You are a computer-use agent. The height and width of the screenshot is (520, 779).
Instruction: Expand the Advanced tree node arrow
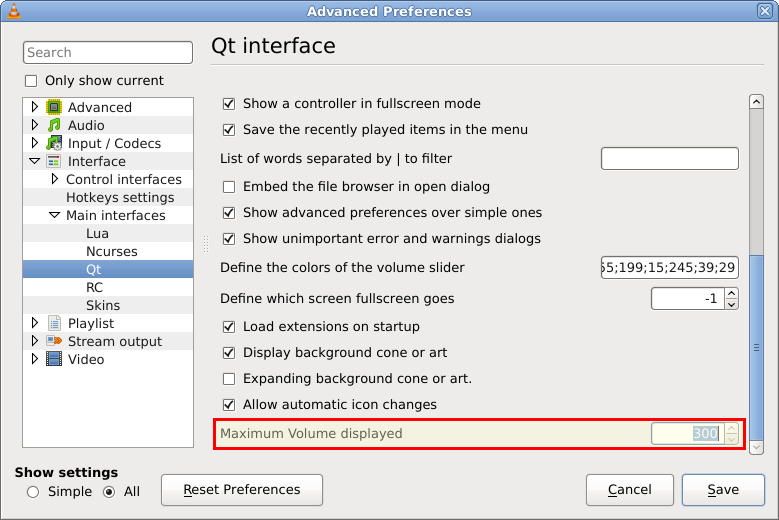(35, 107)
